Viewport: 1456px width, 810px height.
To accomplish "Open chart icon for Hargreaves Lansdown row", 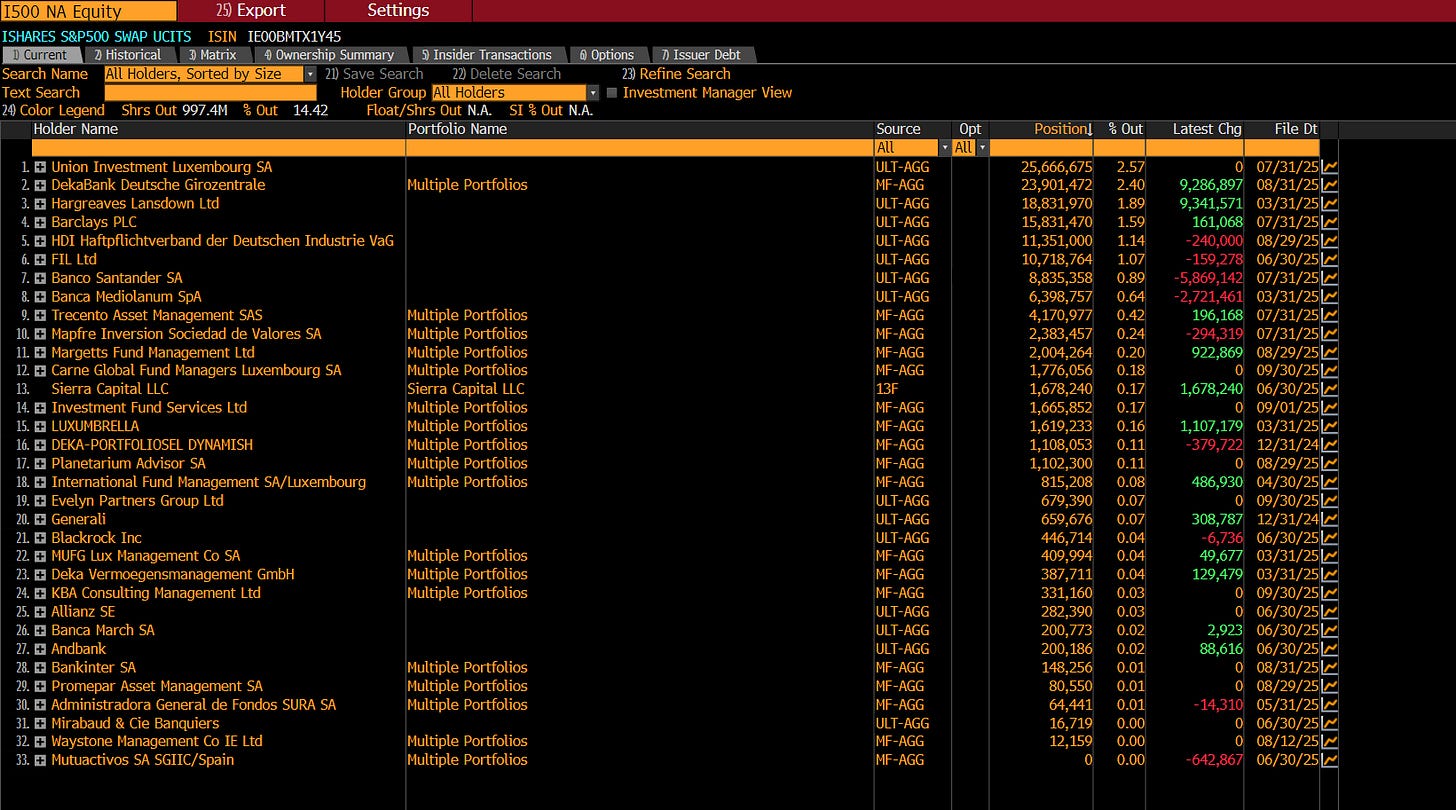I will click(1330, 204).
